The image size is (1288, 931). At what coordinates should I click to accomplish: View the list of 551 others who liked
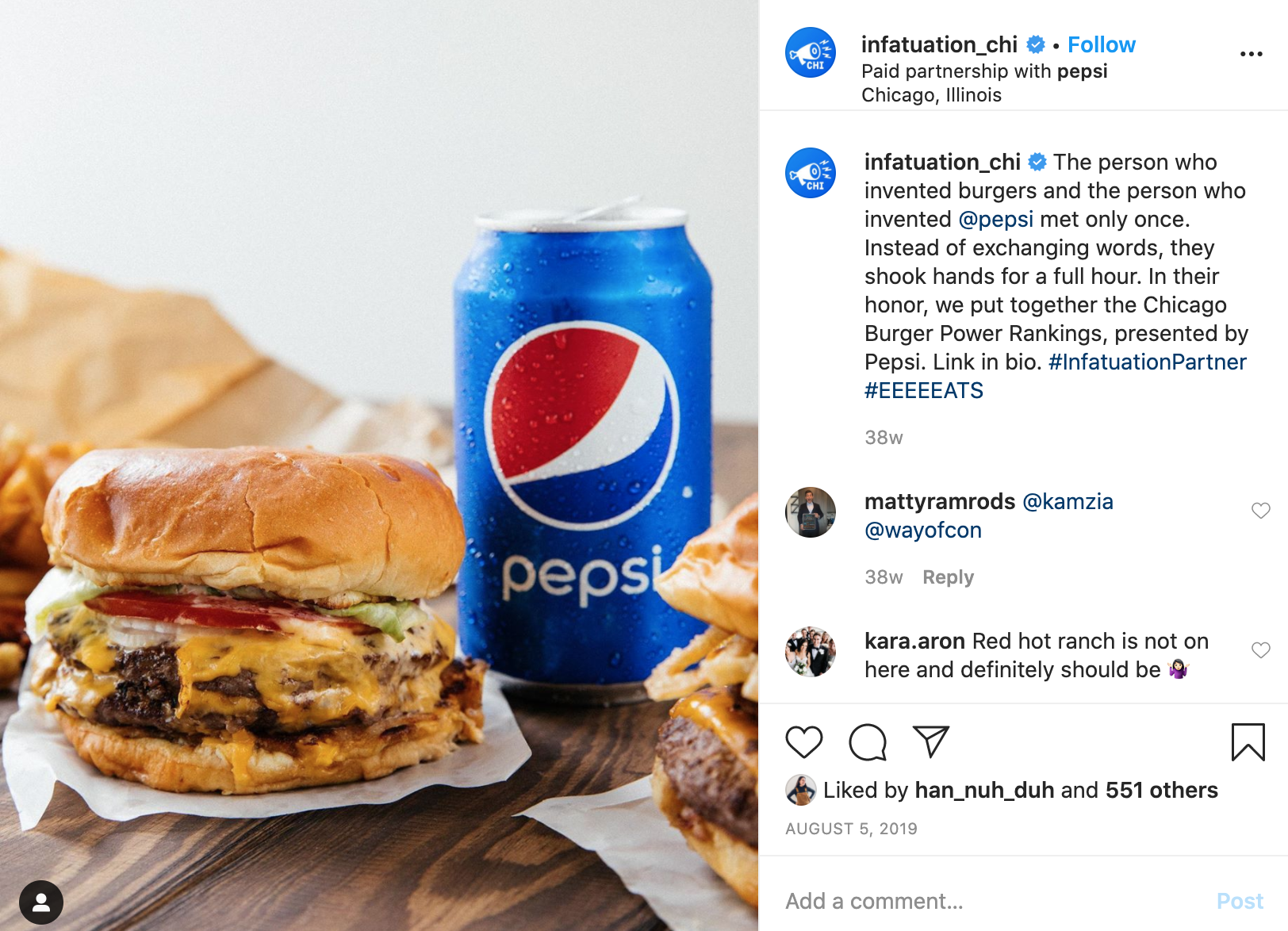click(x=1161, y=791)
